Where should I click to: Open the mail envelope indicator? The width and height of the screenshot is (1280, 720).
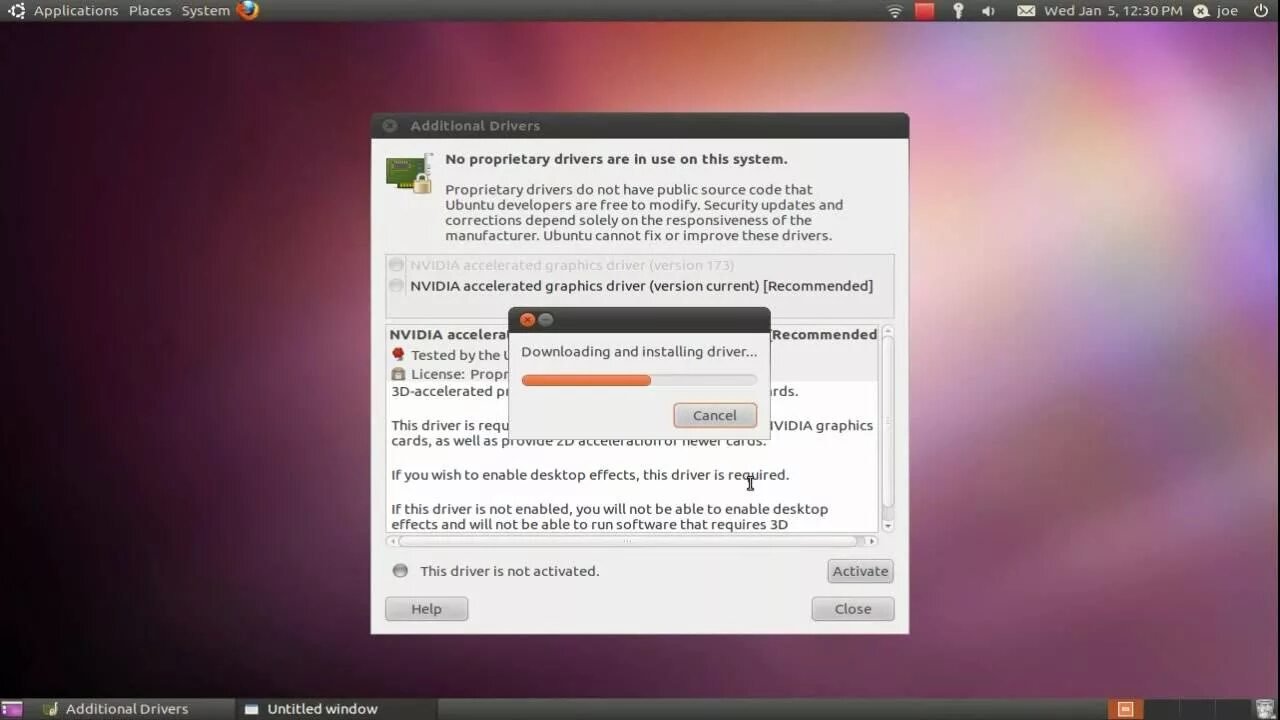pyautogui.click(x=1026, y=11)
